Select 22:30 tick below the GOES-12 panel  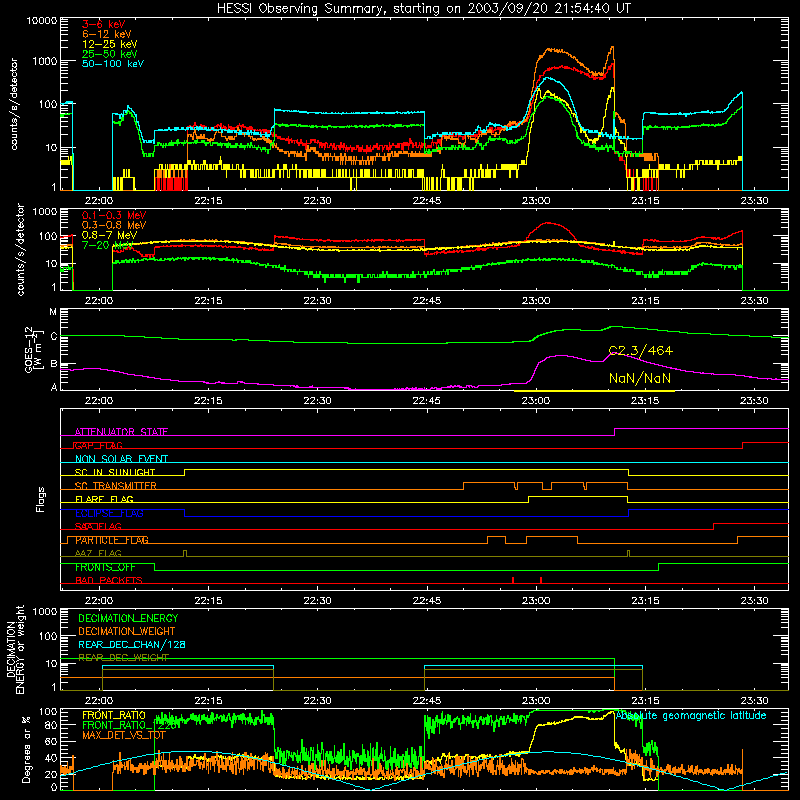point(317,401)
